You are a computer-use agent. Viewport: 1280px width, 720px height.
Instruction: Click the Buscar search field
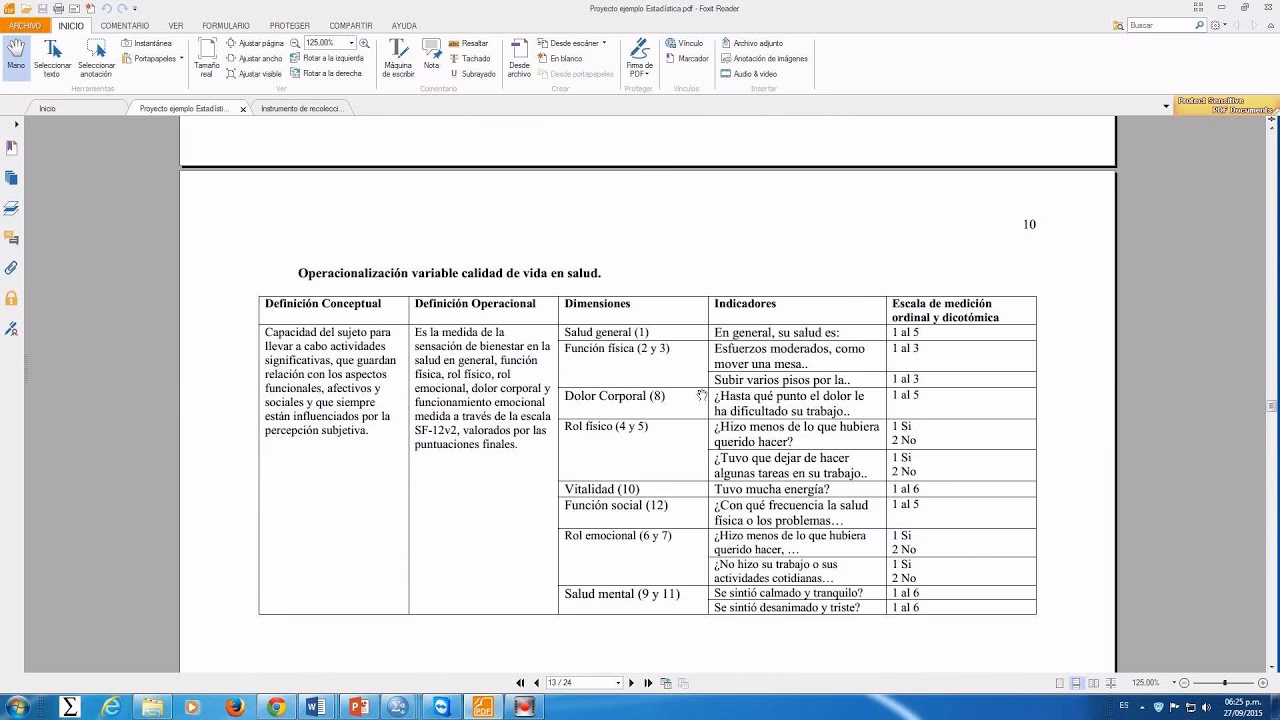[1160, 25]
